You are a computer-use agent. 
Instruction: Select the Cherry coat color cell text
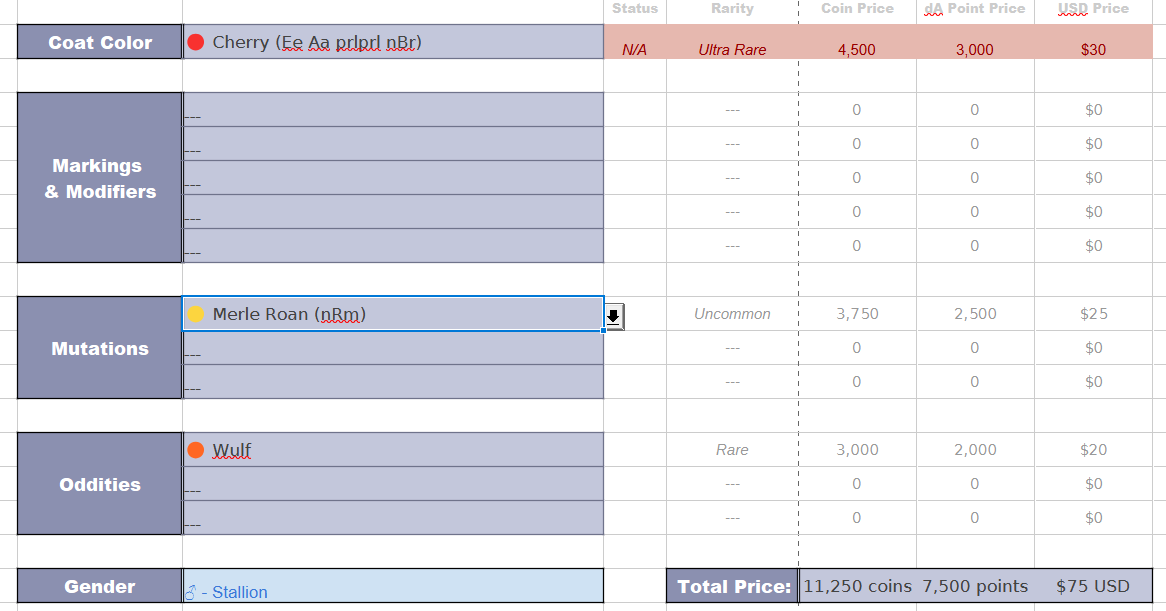coord(317,42)
